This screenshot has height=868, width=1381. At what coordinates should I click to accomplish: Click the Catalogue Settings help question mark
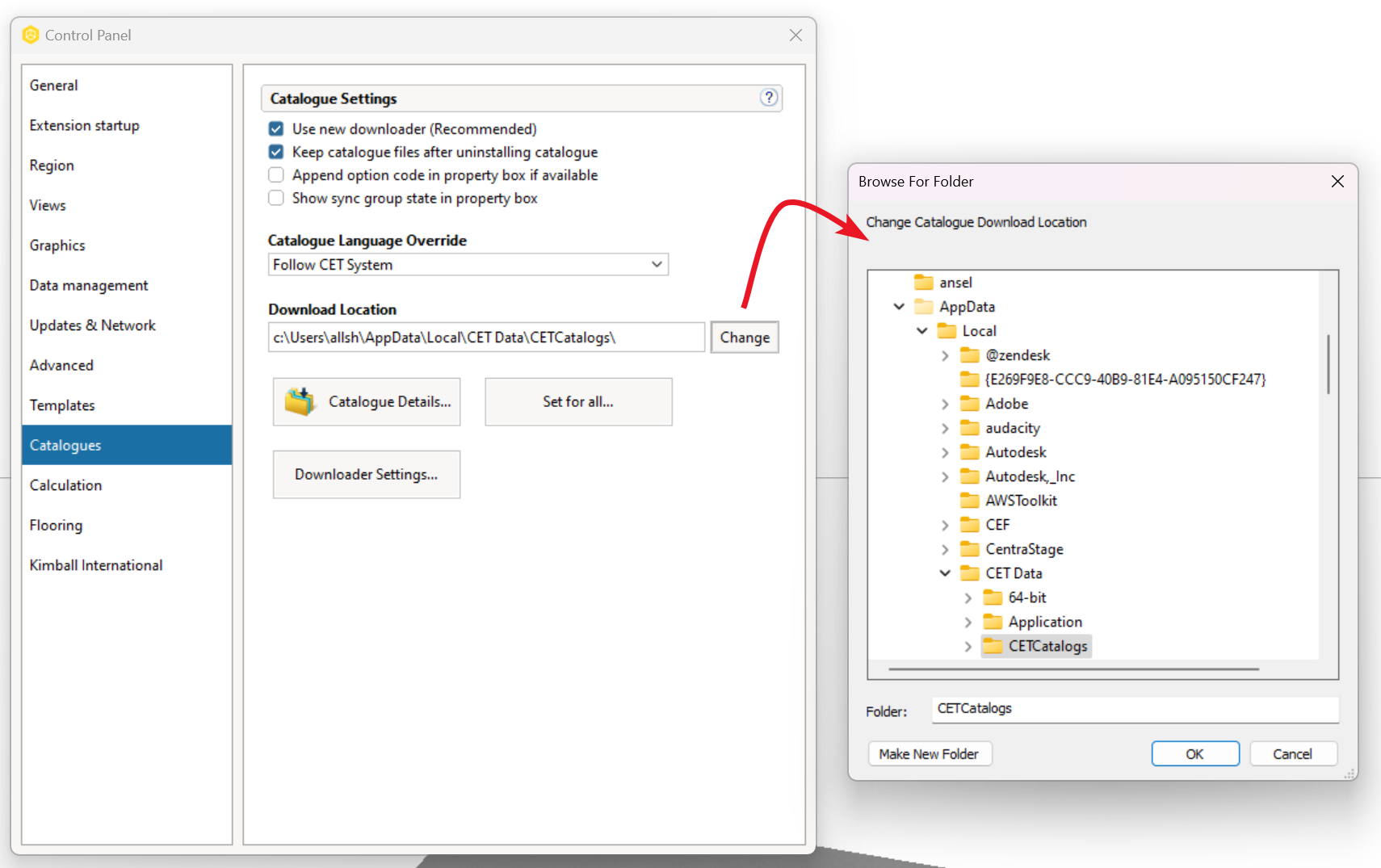point(768,98)
